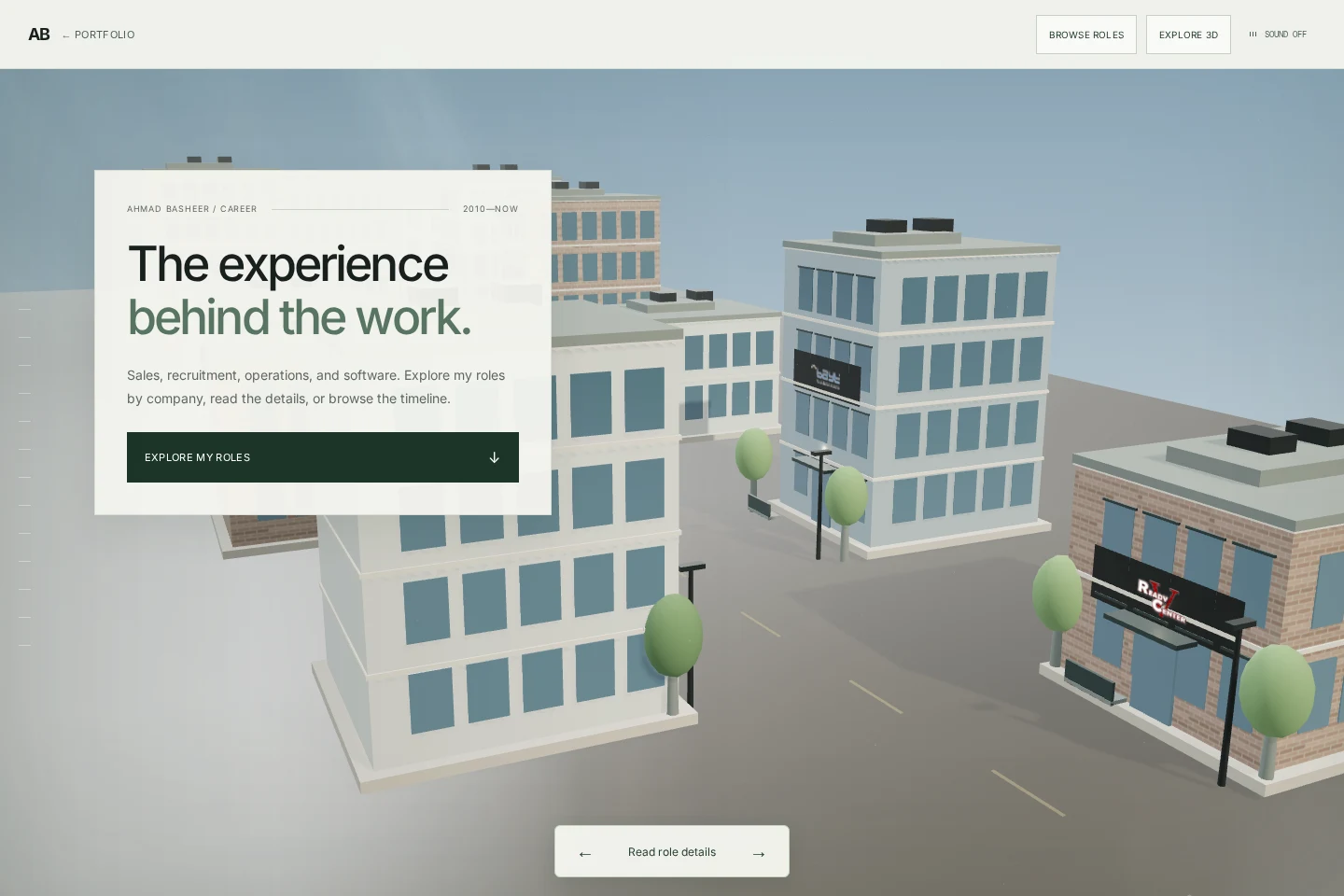Open the Browse Roles button
The width and height of the screenshot is (1344, 896).
tap(1086, 35)
